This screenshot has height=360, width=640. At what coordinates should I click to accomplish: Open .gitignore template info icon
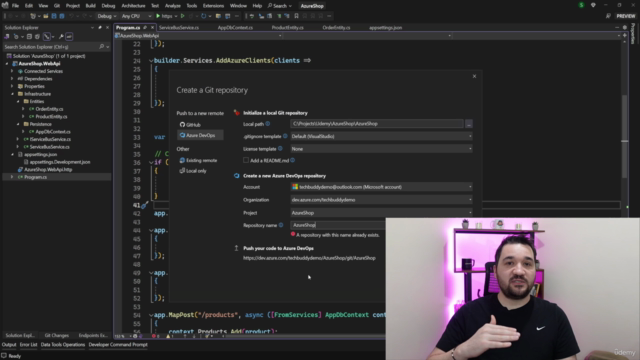click(285, 136)
